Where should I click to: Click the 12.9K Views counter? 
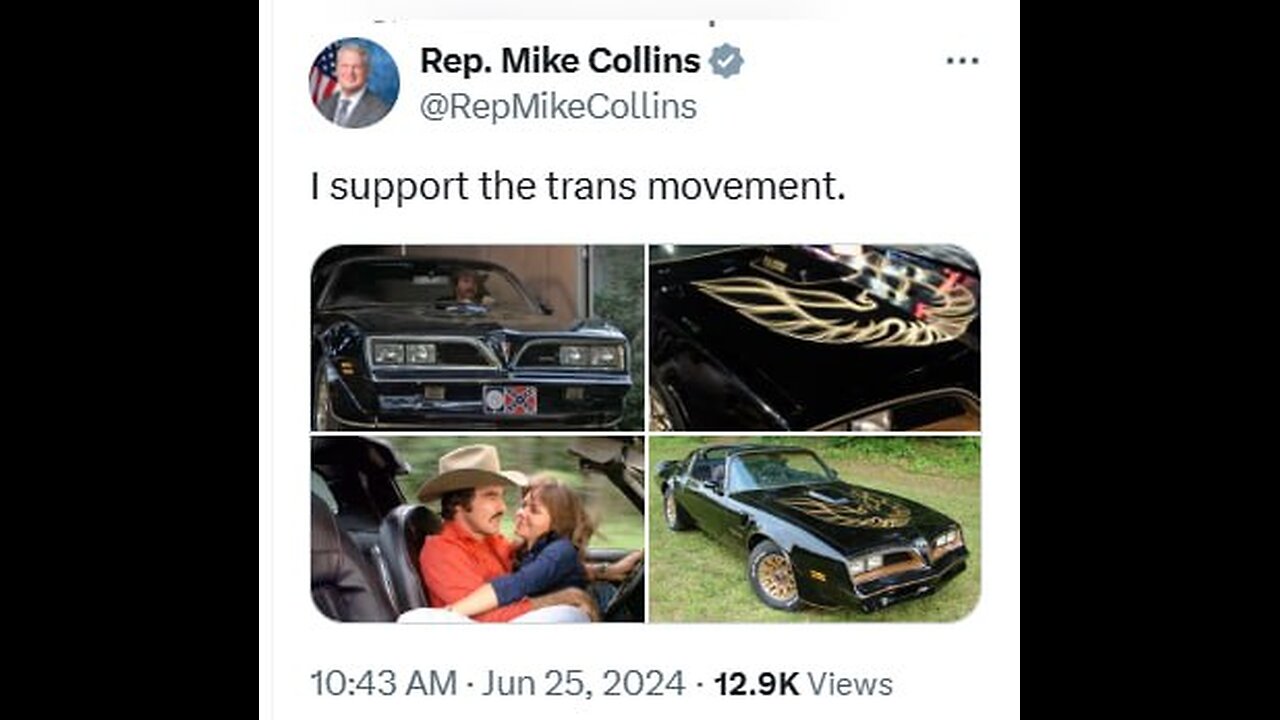pyautogui.click(x=803, y=684)
